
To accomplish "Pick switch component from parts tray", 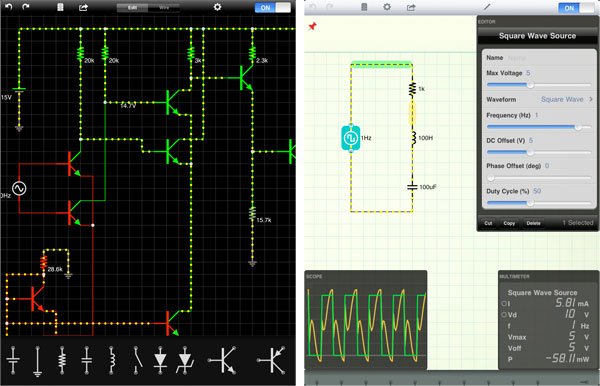I will tap(137, 360).
